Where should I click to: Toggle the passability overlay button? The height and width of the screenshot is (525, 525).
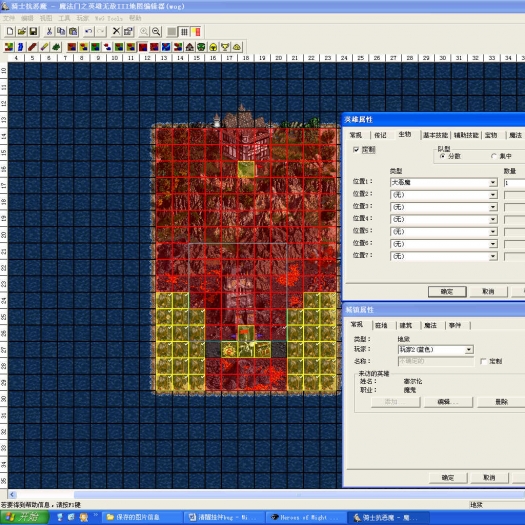point(196,32)
